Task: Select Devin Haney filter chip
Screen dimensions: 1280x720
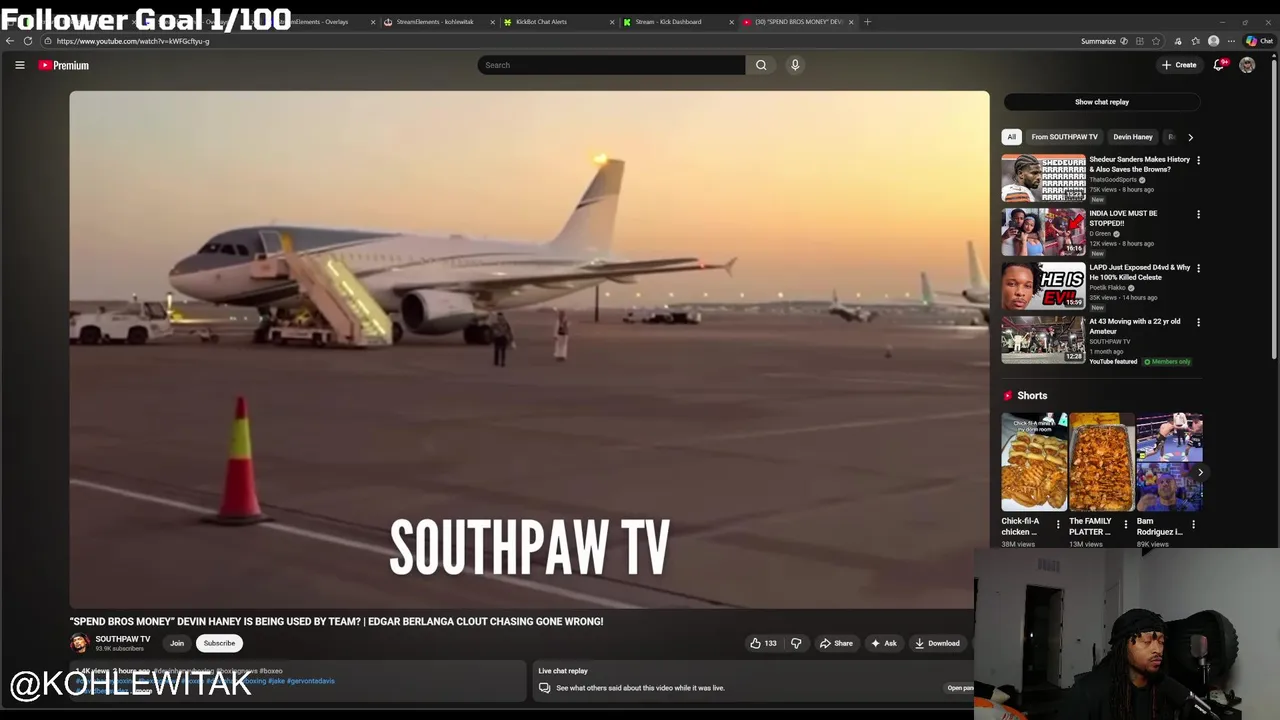Action: pos(1133,137)
